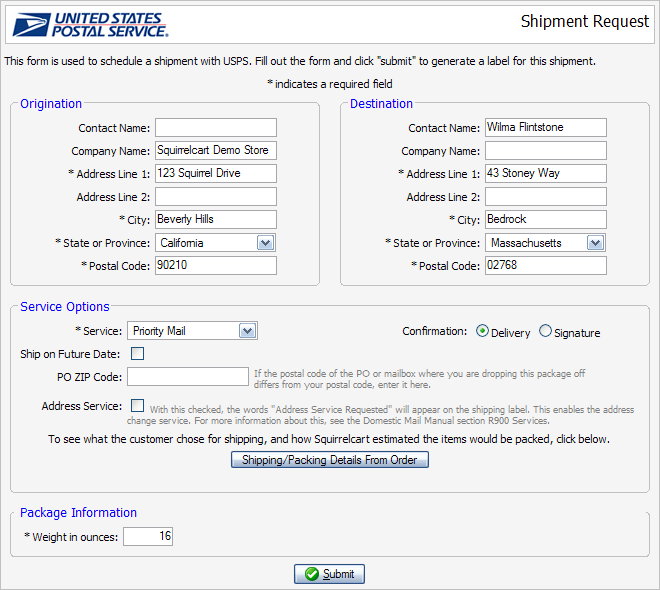
Task: Click Origination City field Beverly Hills
Action: click(x=216, y=220)
